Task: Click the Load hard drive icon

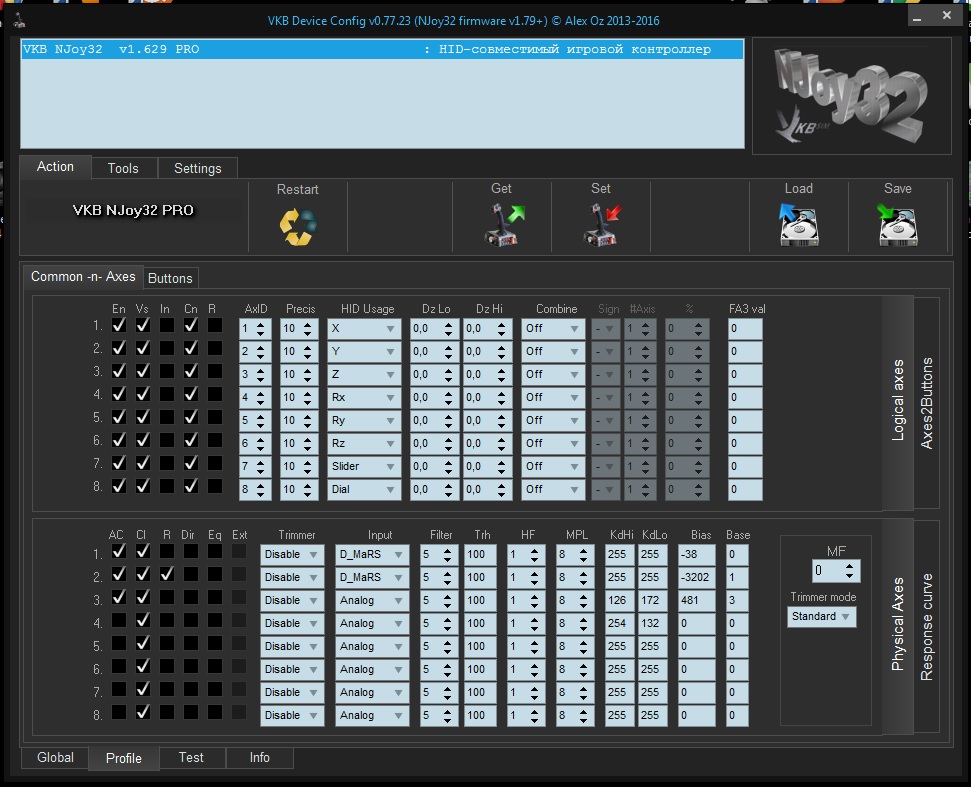Action: coord(799,225)
